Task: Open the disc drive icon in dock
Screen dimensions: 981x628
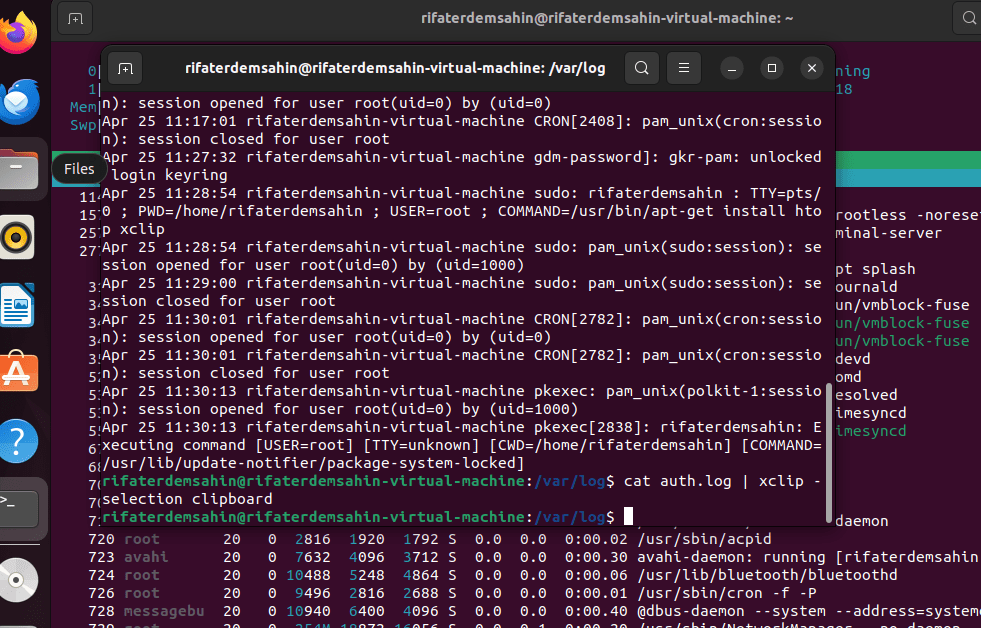Action: coord(18,580)
